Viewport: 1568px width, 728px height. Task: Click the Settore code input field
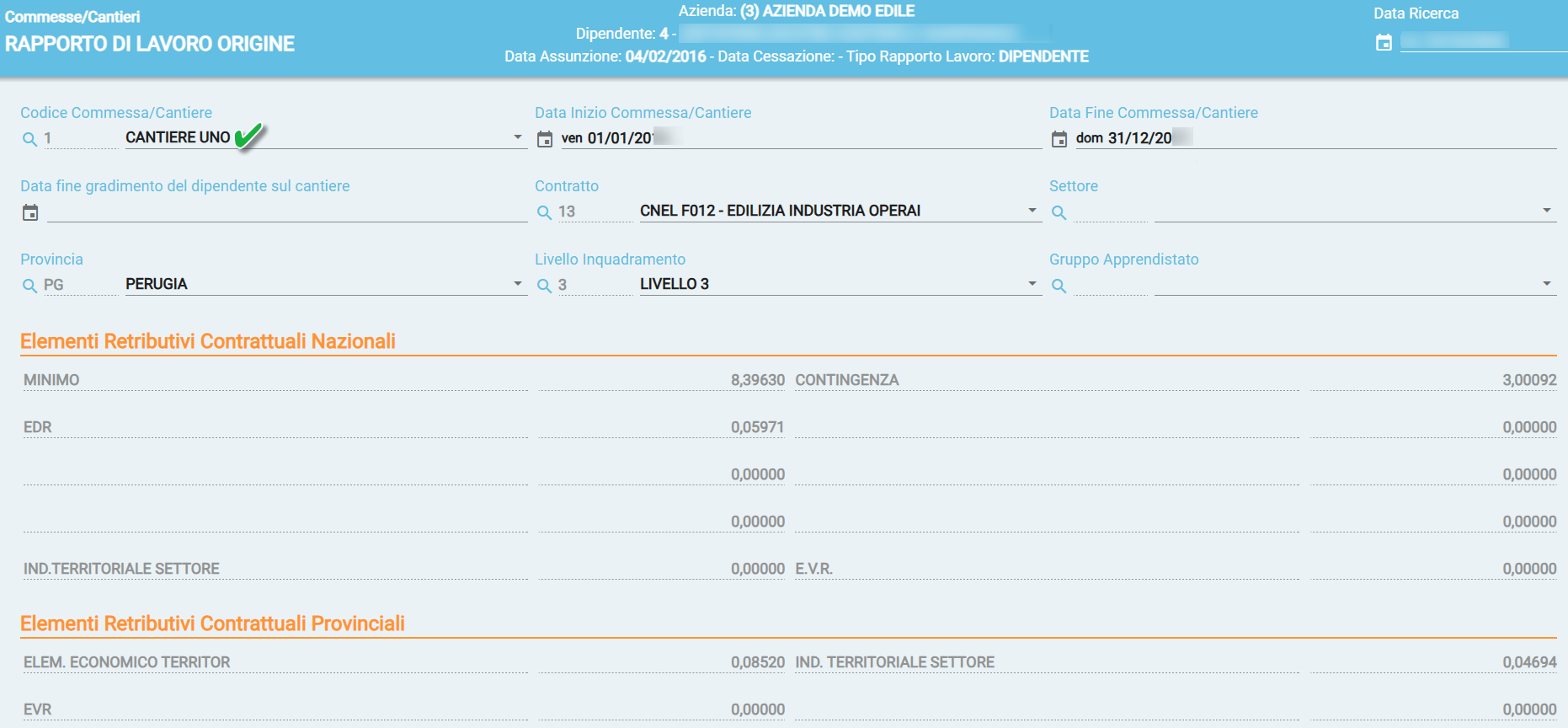pyautogui.click(x=1110, y=211)
